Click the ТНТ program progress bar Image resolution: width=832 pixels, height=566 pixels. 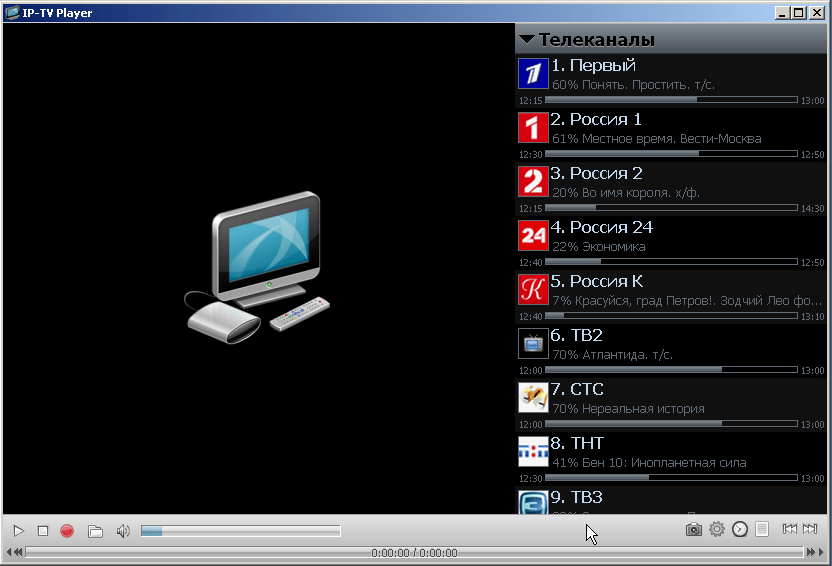point(671,477)
